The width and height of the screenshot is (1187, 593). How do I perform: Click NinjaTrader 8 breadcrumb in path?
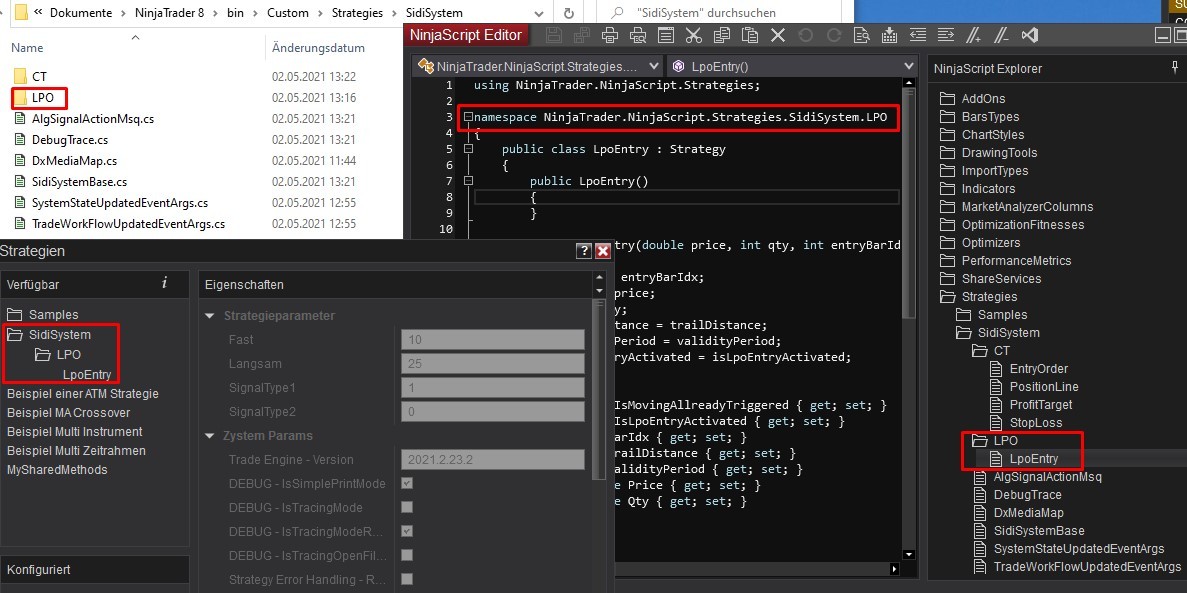(x=170, y=13)
